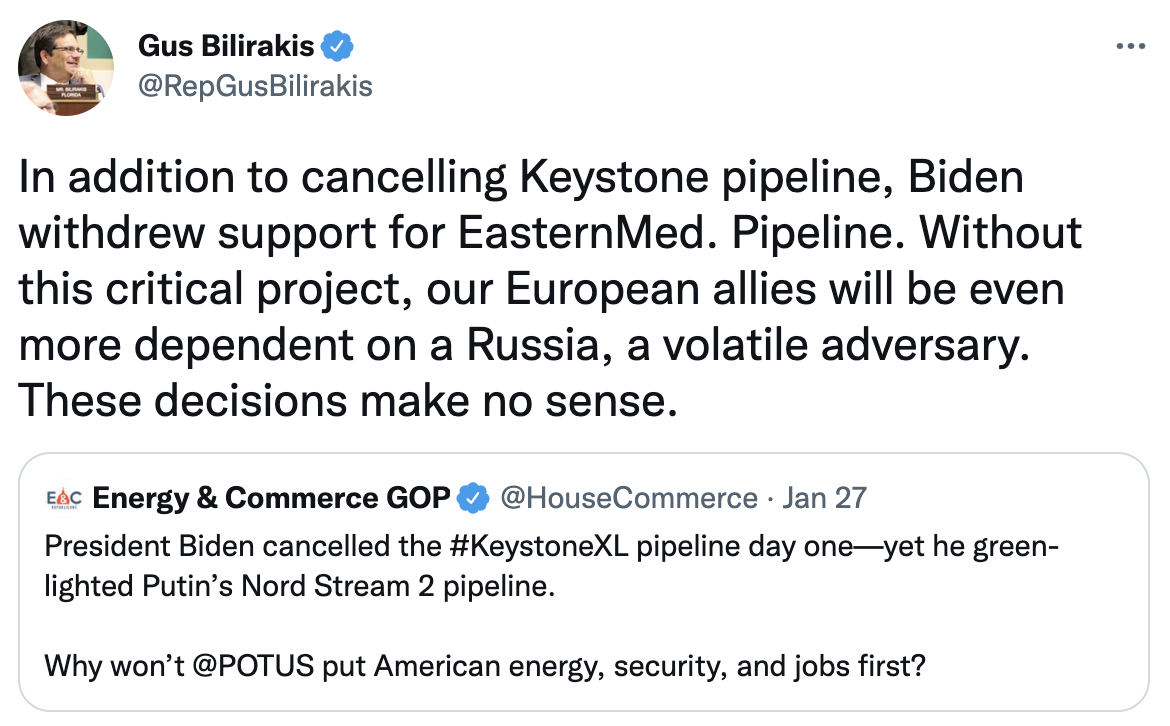The height and width of the screenshot is (726, 1170).
Task: Click the @RepGusBilirakis handle
Action: pyautogui.click(x=254, y=86)
